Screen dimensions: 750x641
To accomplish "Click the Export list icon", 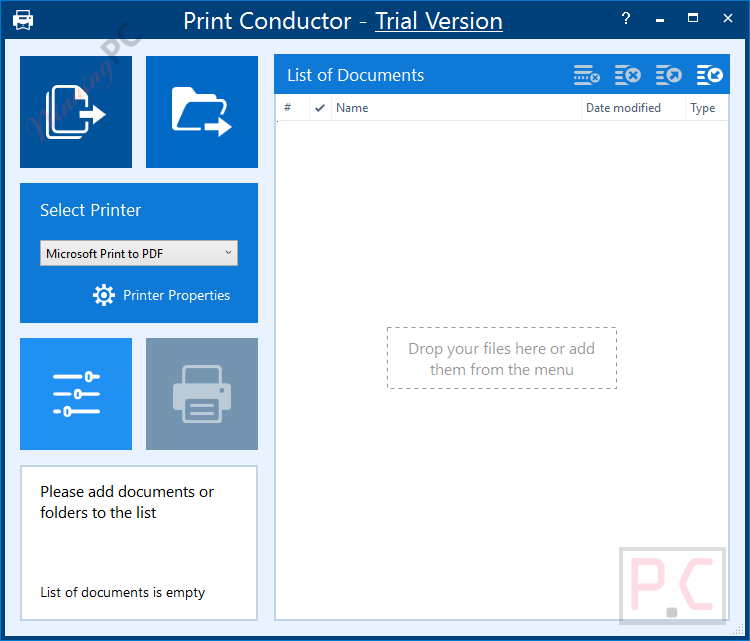I will point(669,75).
